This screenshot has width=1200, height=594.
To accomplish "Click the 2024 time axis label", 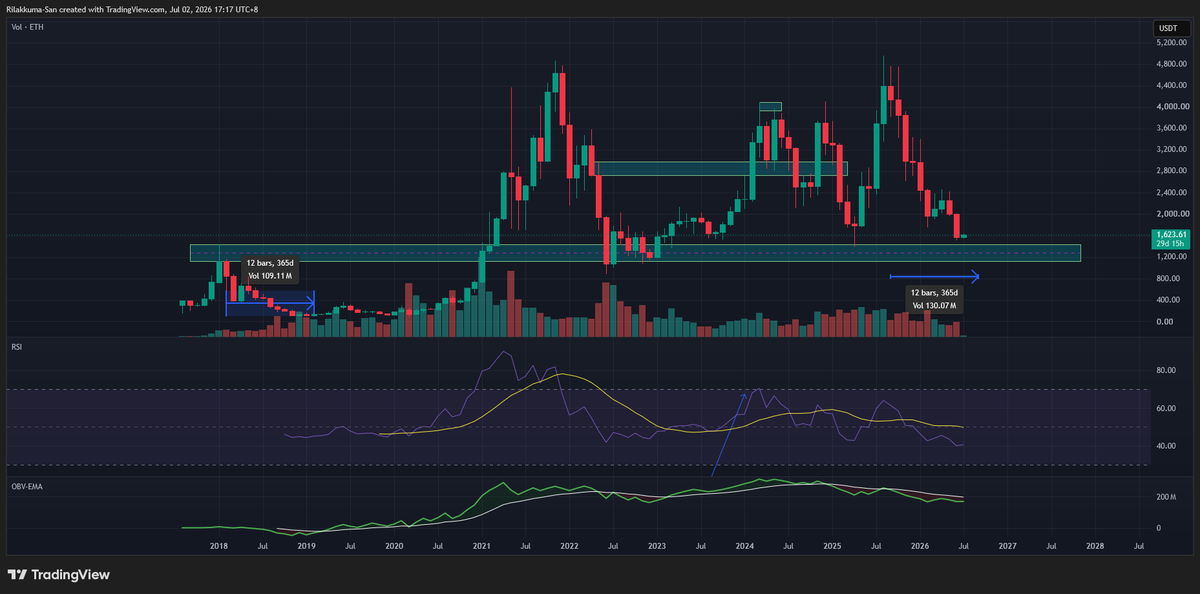I will 744,547.
